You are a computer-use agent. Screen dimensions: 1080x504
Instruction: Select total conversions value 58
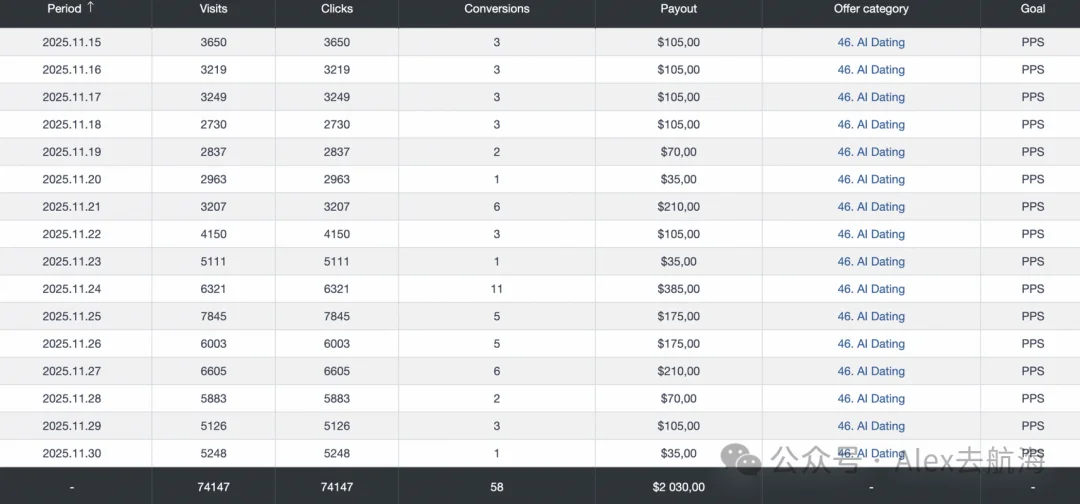tap(497, 487)
